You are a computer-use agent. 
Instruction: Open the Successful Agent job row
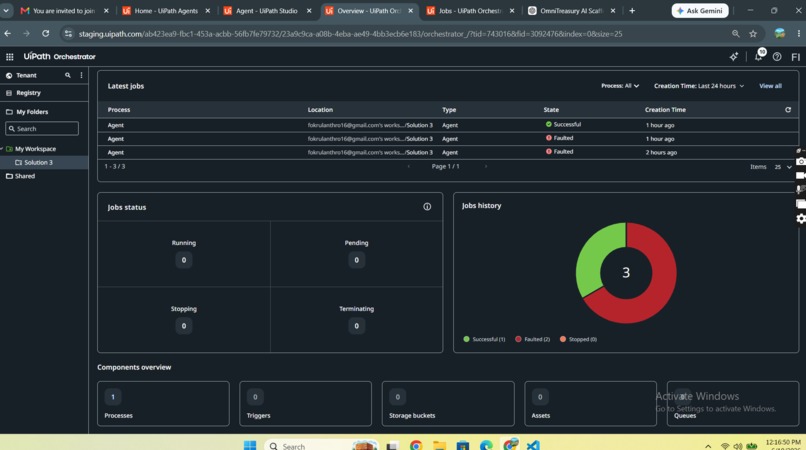point(448,125)
